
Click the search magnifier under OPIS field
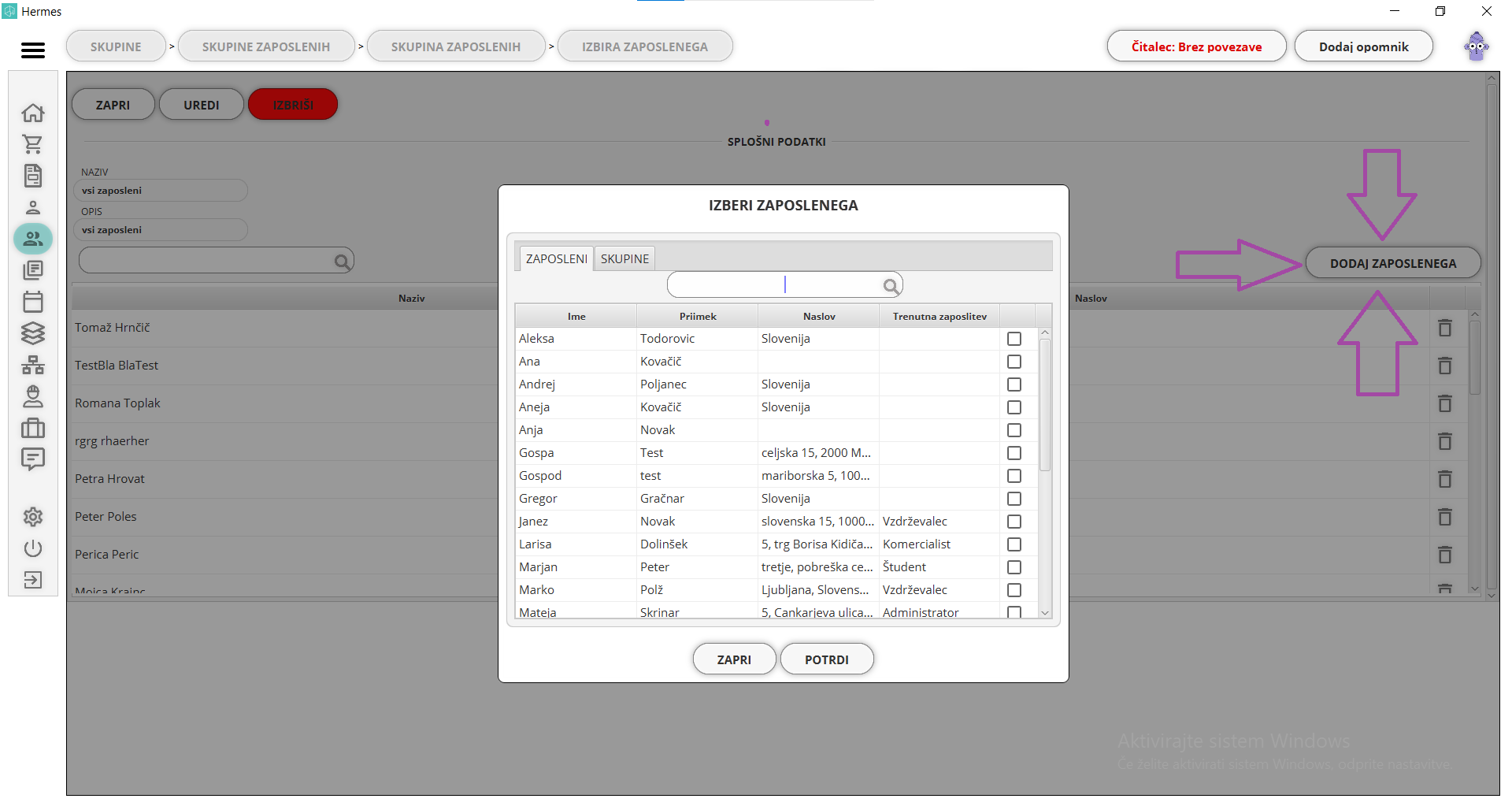(342, 262)
